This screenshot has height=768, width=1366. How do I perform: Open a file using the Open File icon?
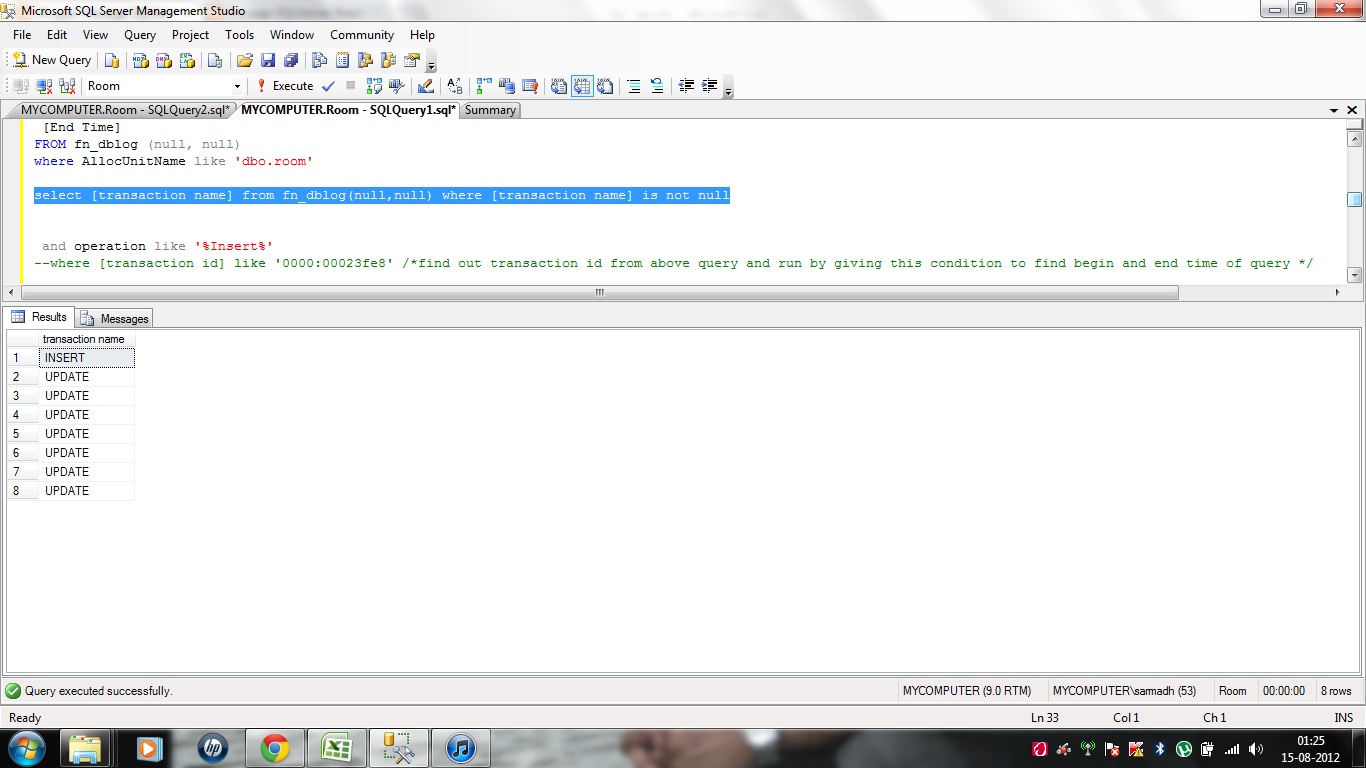(x=246, y=60)
